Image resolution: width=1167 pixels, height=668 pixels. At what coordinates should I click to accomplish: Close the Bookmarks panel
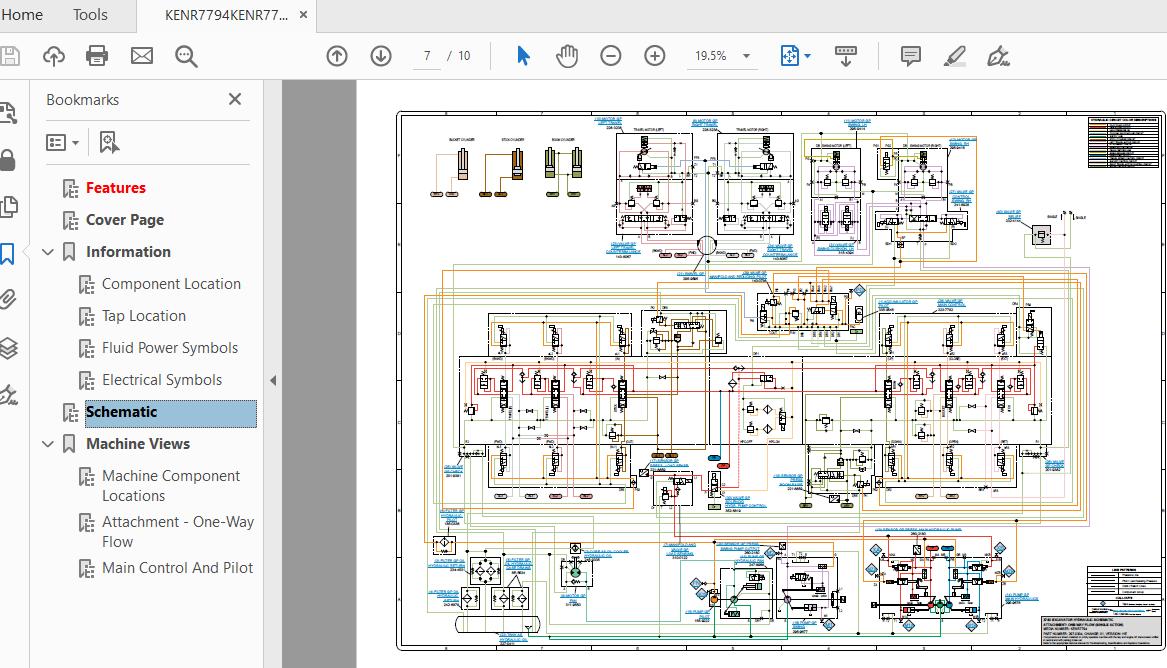235,99
